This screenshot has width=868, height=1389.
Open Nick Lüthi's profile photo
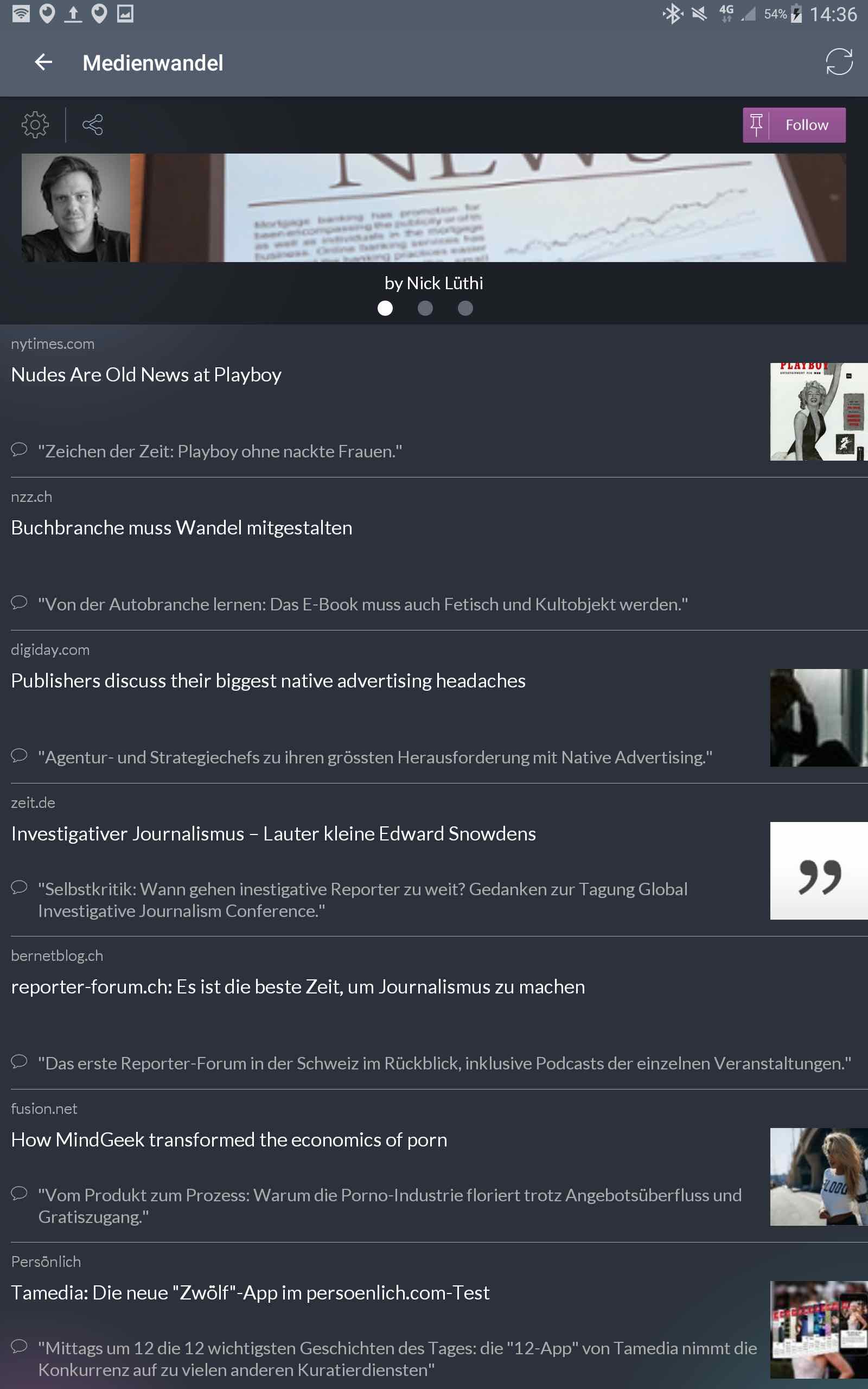tap(76, 207)
